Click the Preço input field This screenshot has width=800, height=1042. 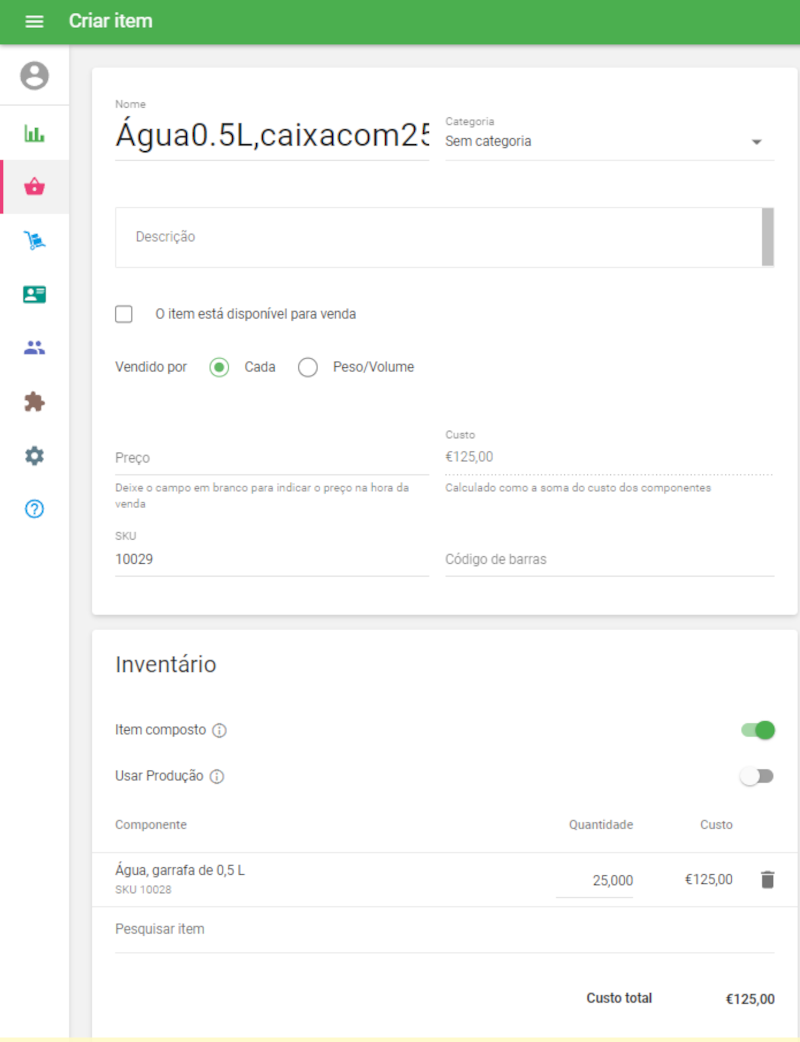[x=272, y=458]
